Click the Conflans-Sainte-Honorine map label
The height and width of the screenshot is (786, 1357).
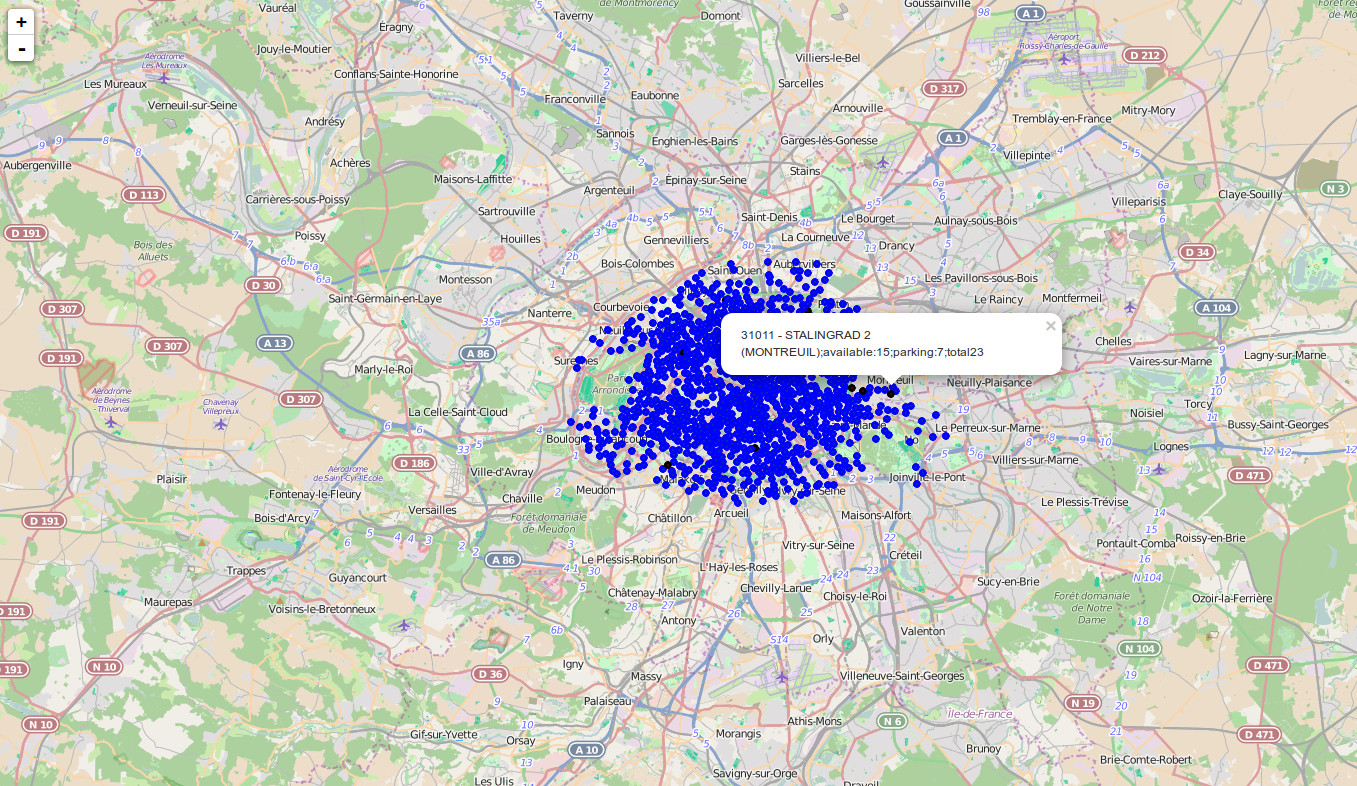click(396, 74)
